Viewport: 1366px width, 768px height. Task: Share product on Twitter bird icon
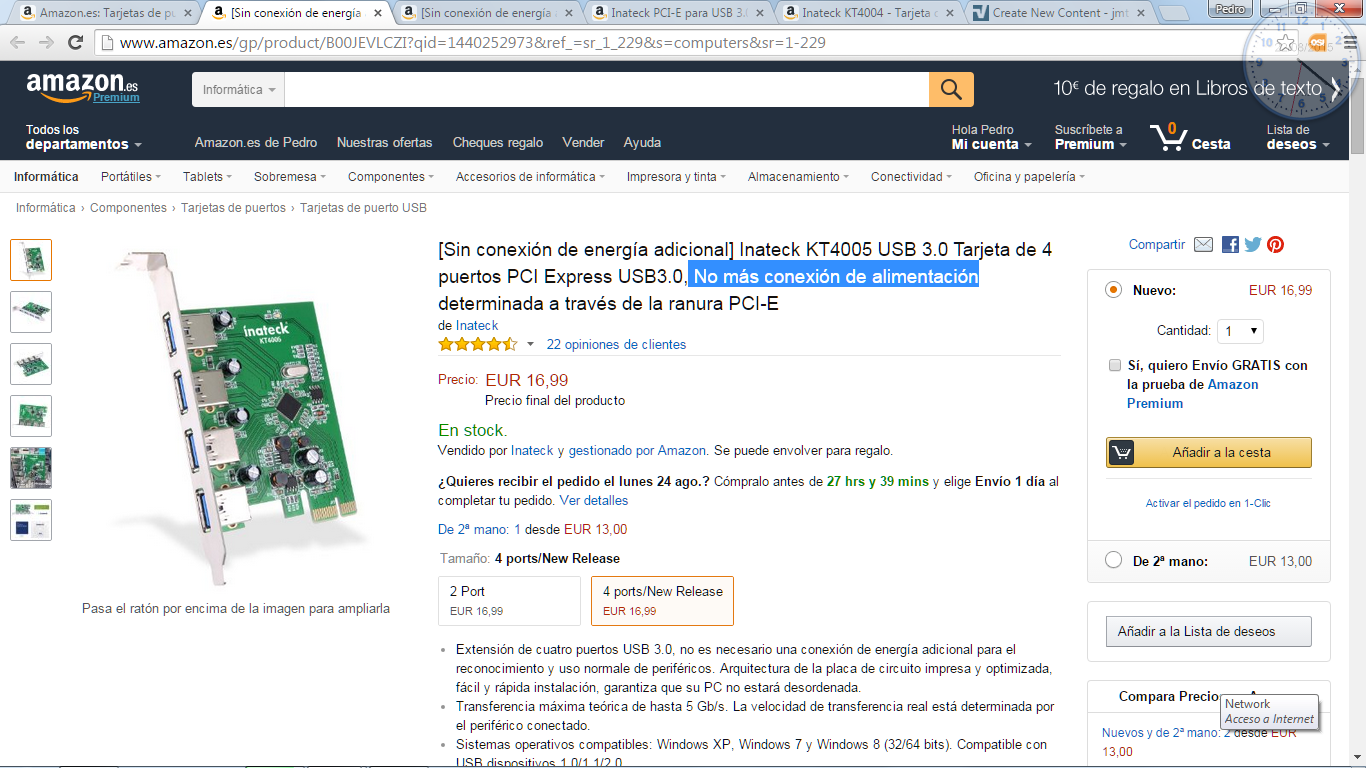(1253, 245)
